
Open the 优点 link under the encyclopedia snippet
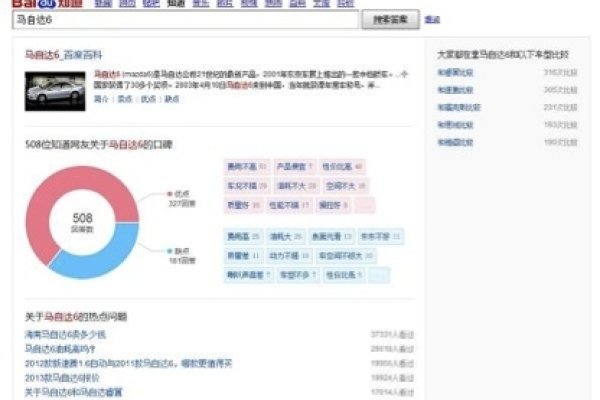(148, 99)
